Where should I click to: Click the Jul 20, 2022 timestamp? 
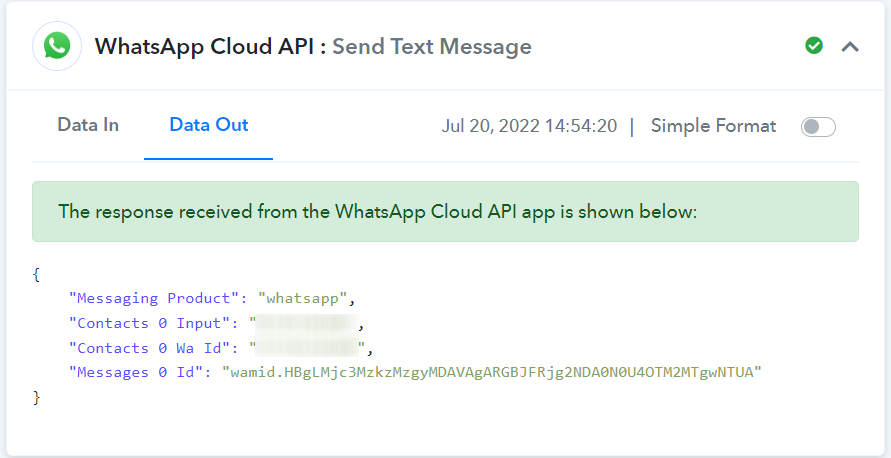click(529, 126)
